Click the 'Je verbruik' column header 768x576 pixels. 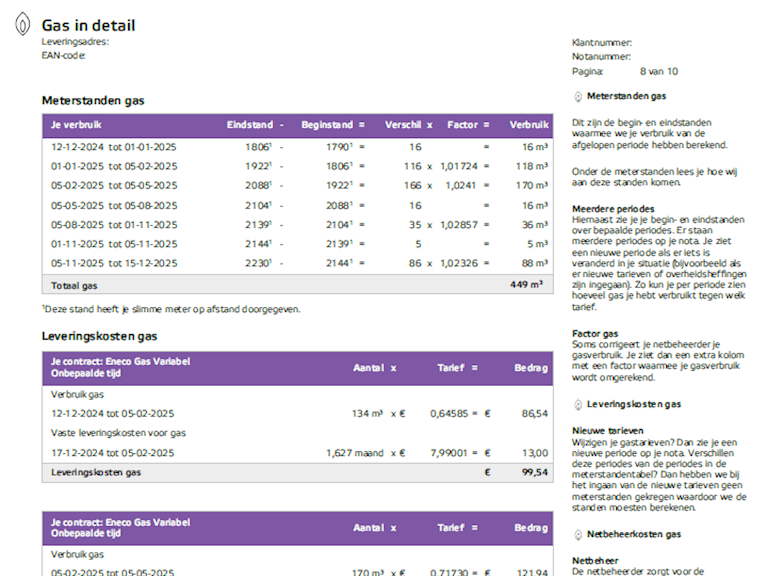click(x=76, y=125)
